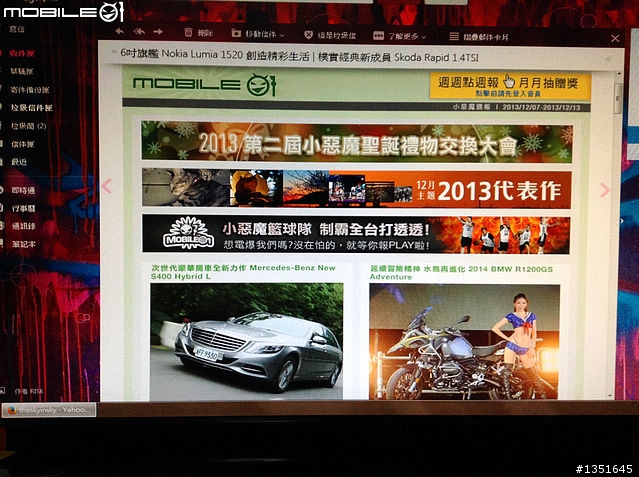Click the email subject line about Nokia Lumia 1520

tap(300, 56)
